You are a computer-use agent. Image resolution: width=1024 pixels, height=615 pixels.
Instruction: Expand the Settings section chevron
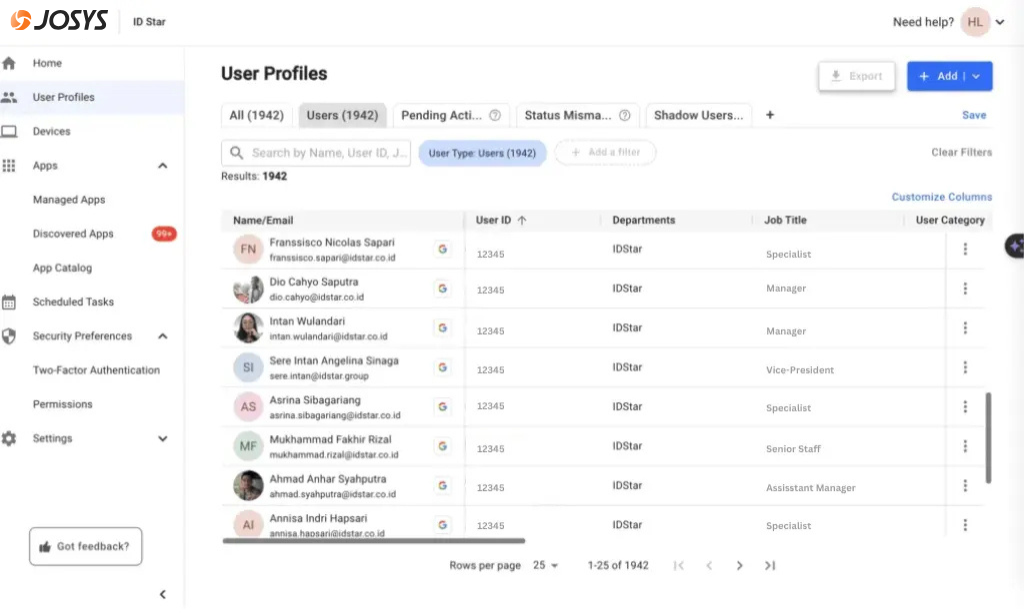[163, 438]
